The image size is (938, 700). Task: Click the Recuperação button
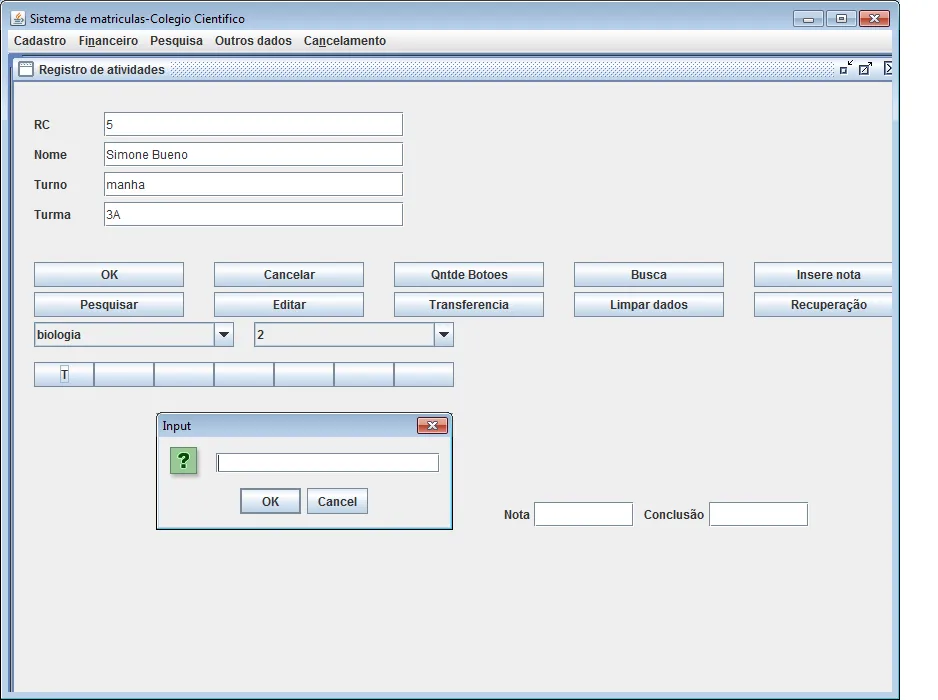pos(823,305)
